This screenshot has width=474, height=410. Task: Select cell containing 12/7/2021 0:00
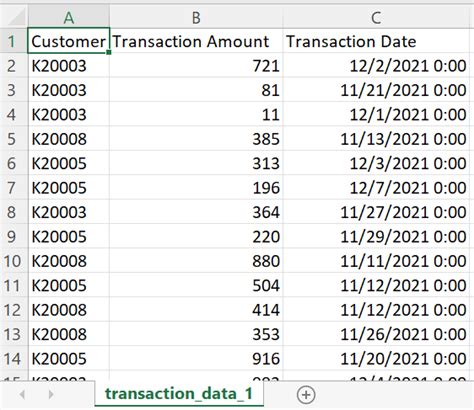click(x=376, y=187)
